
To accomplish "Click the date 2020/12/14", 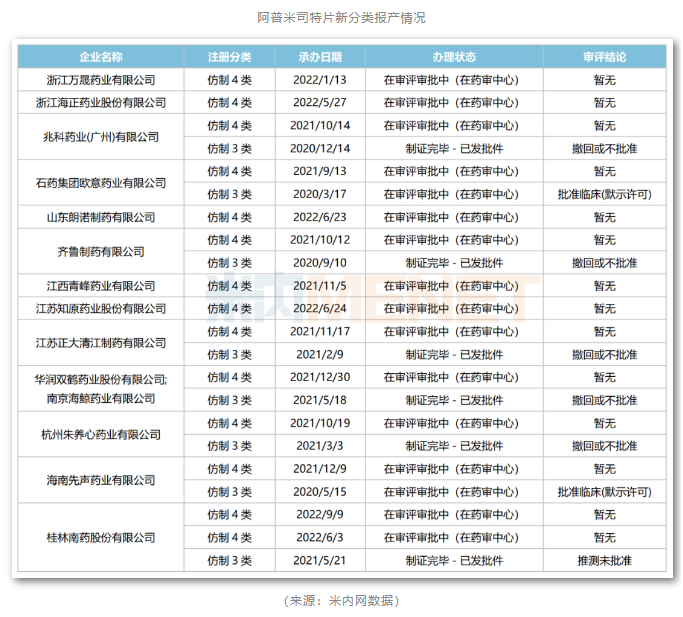I will pos(320,149).
